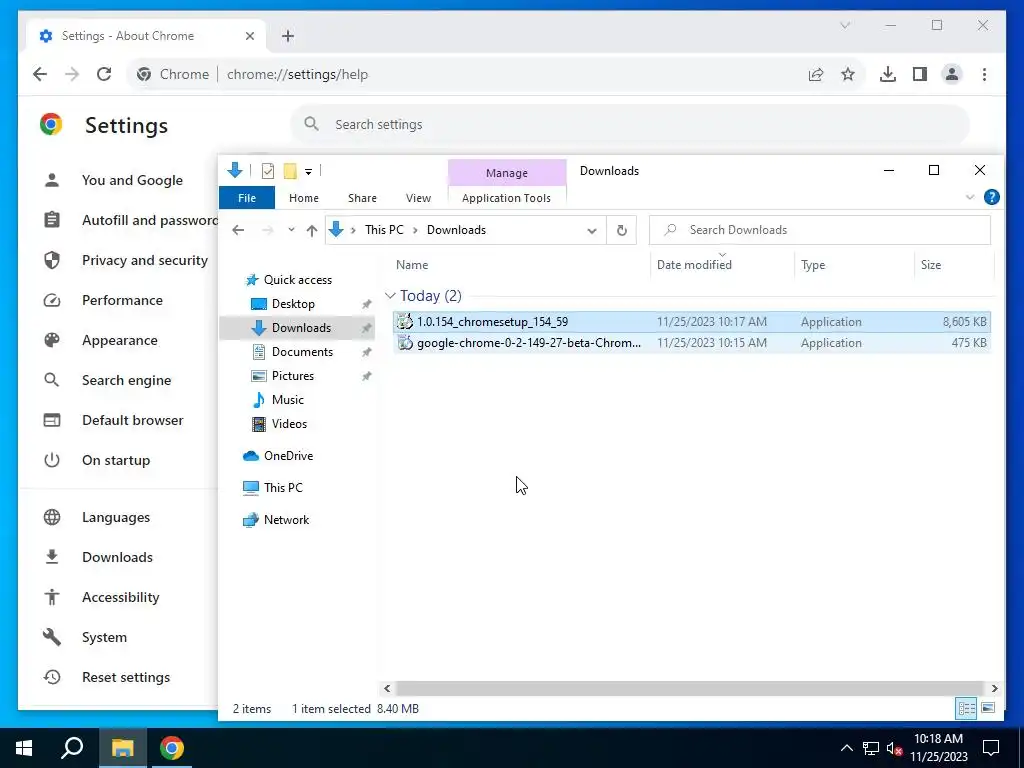Open Pictures in navigation pane
This screenshot has width=1024, height=768.
click(x=293, y=376)
